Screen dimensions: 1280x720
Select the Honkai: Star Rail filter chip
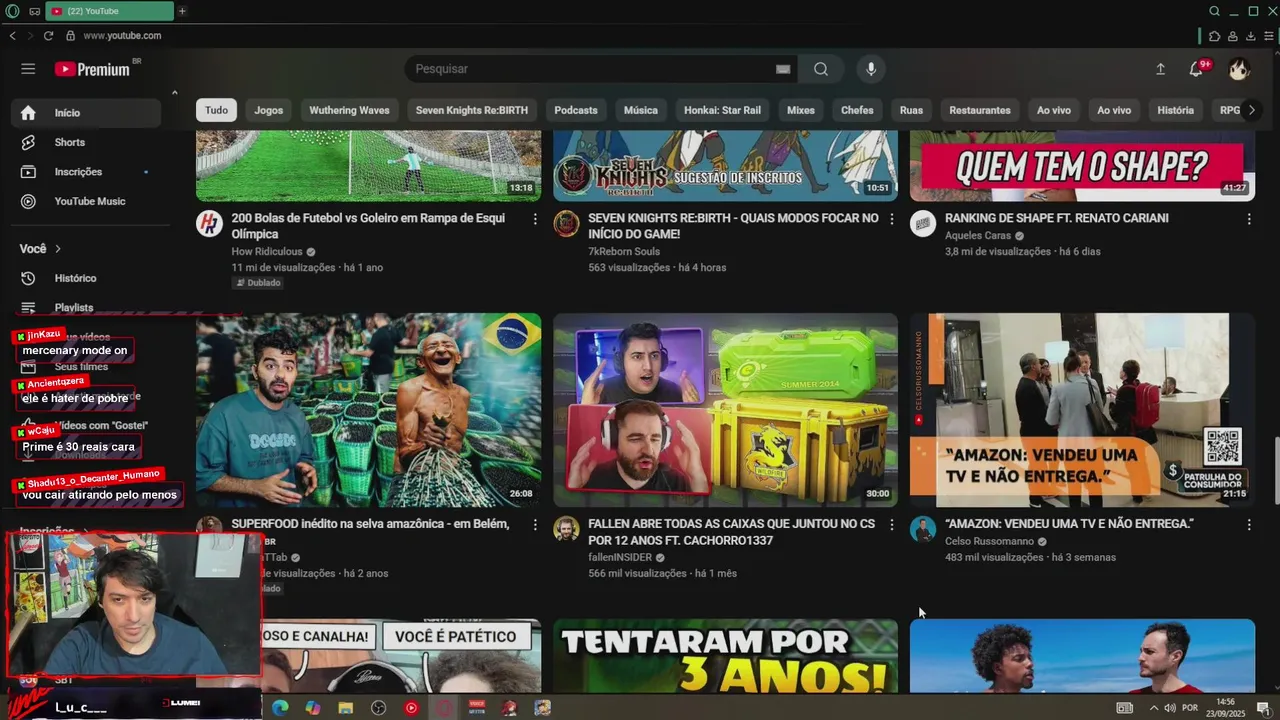point(723,110)
